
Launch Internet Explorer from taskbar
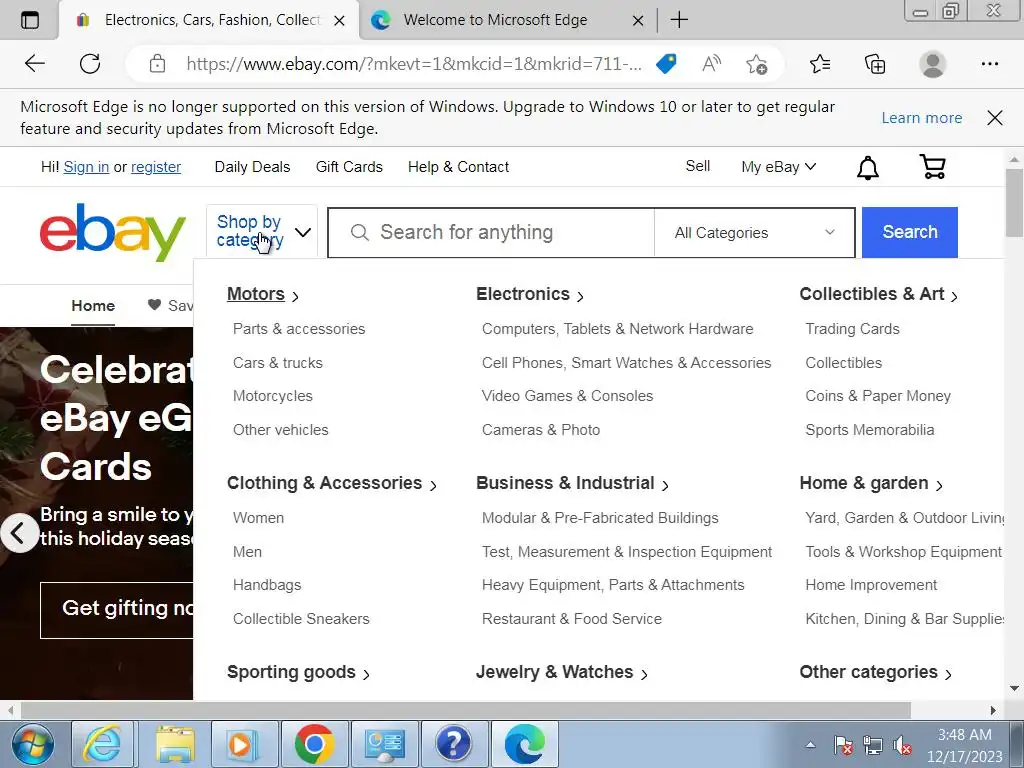(103, 744)
